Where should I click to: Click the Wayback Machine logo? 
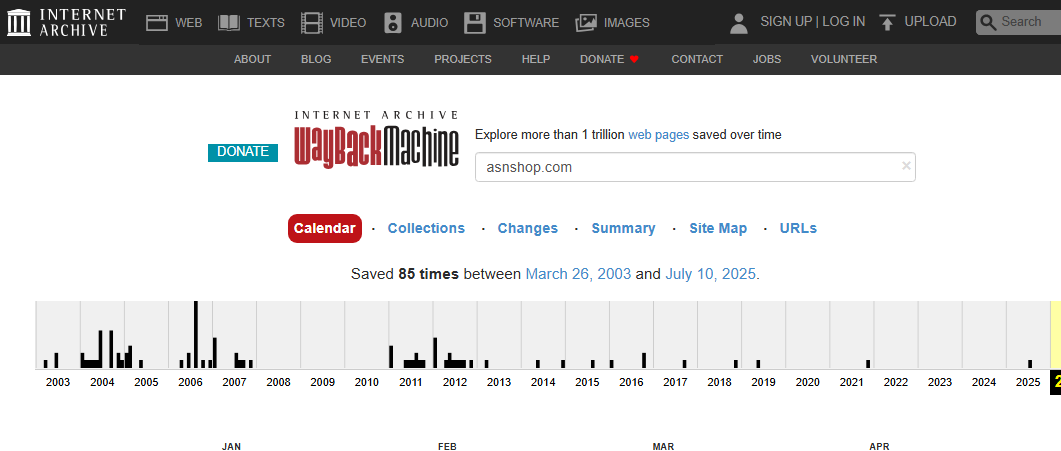[x=376, y=140]
